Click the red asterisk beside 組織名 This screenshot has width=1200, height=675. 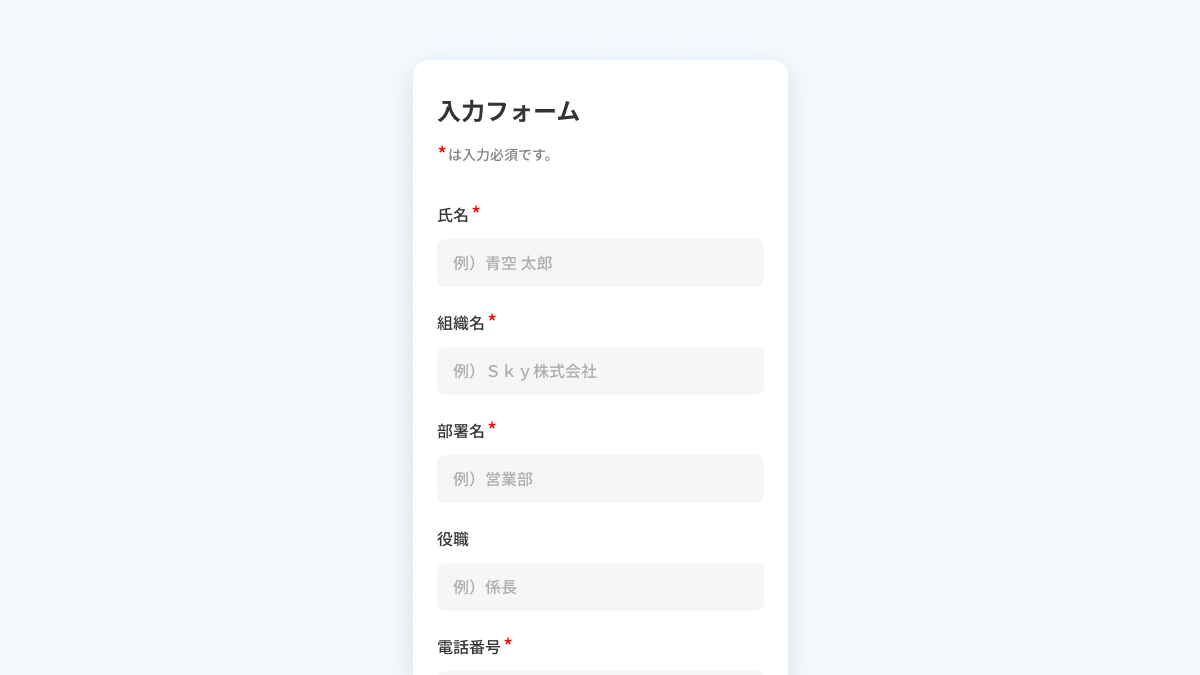coord(492,318)
